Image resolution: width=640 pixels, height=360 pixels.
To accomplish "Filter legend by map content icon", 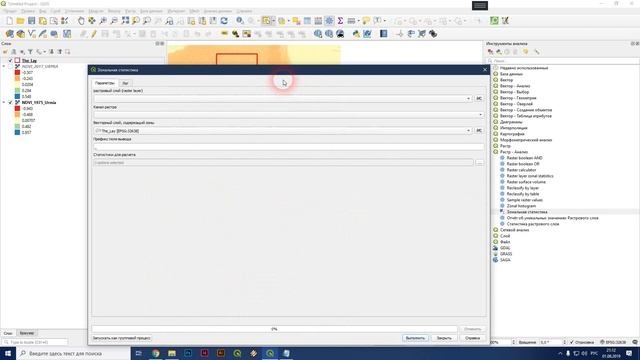I will [30, 52].
